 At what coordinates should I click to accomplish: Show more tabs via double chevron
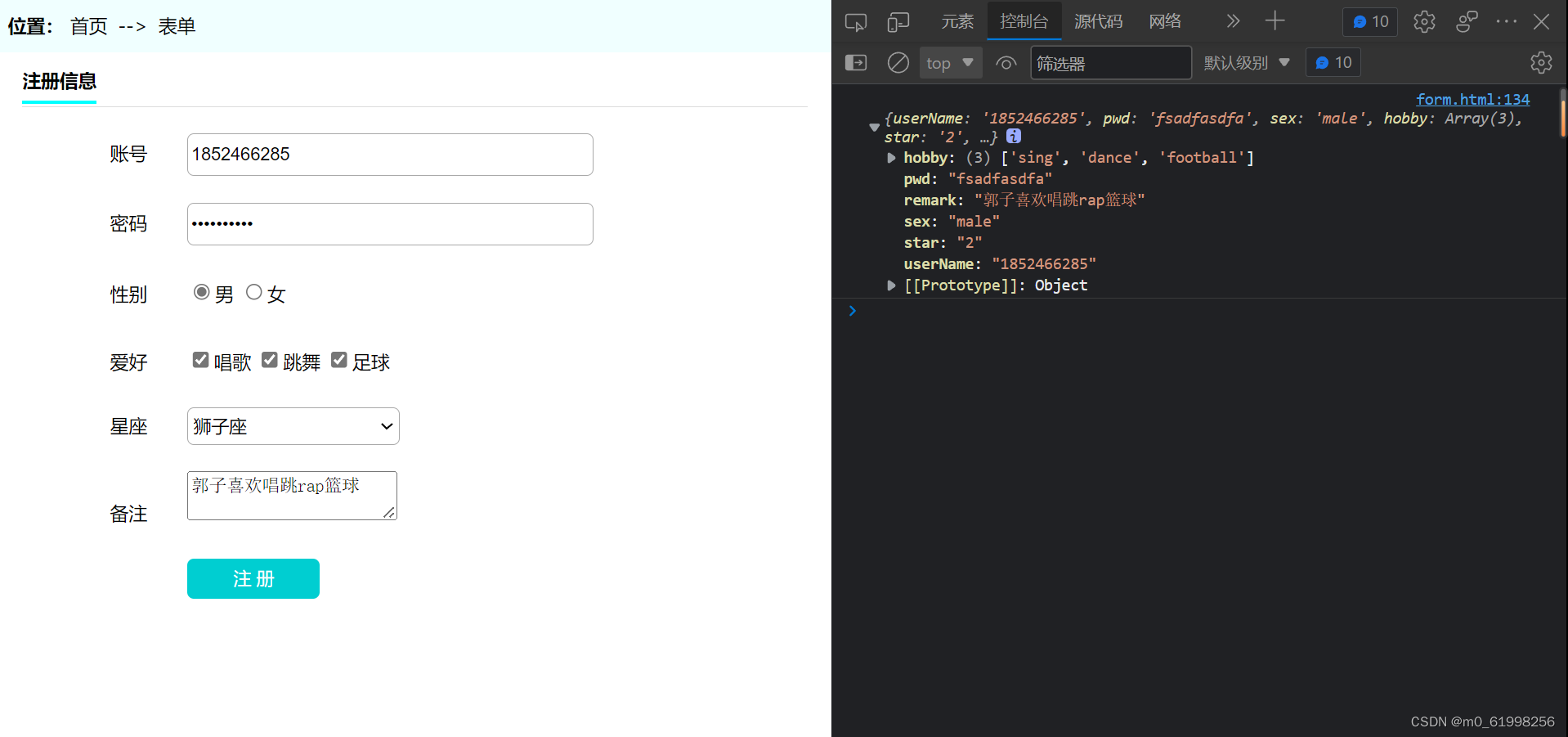coord(1233,21)
